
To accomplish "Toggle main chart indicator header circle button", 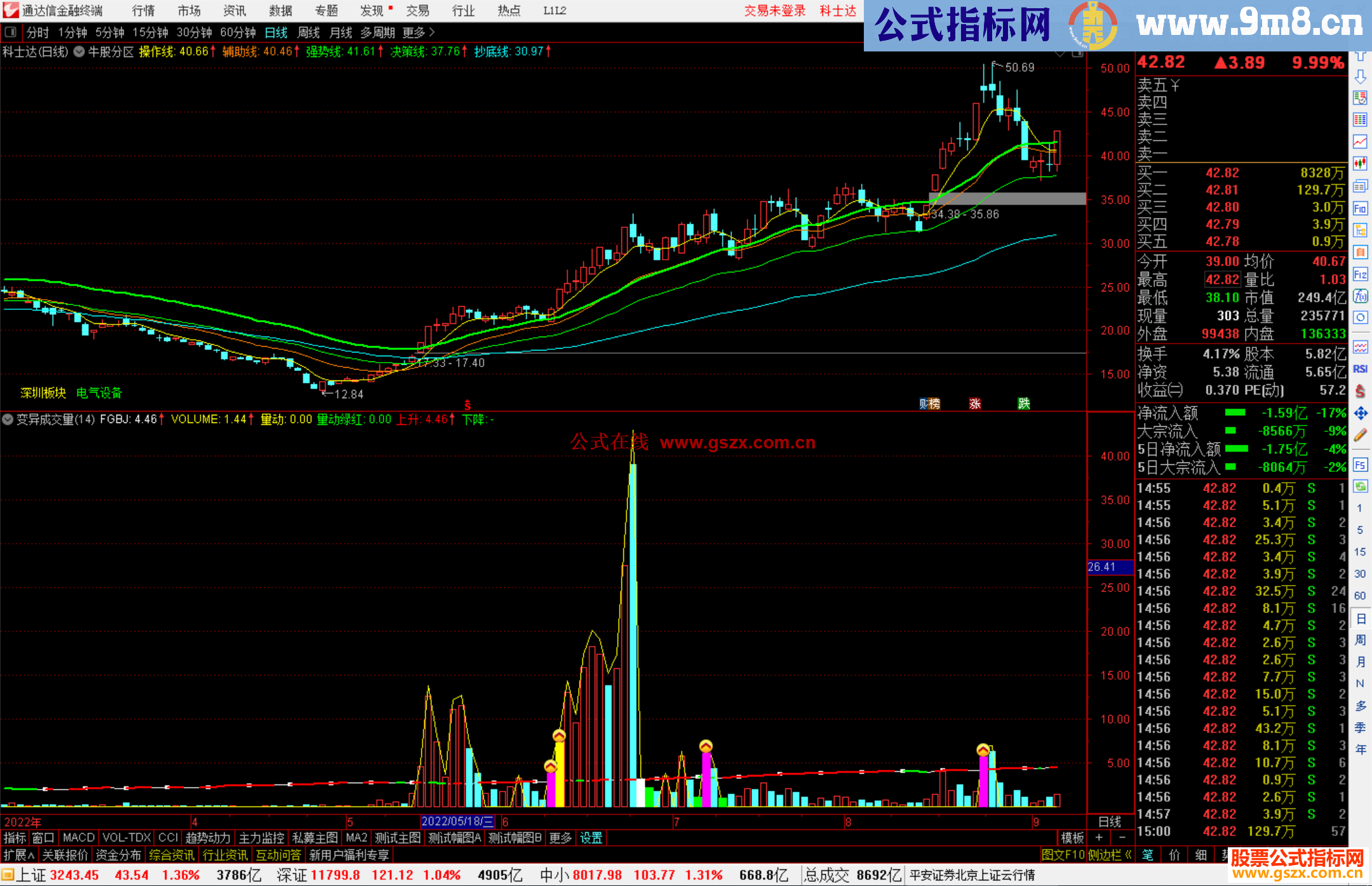I will coord(79,52).
